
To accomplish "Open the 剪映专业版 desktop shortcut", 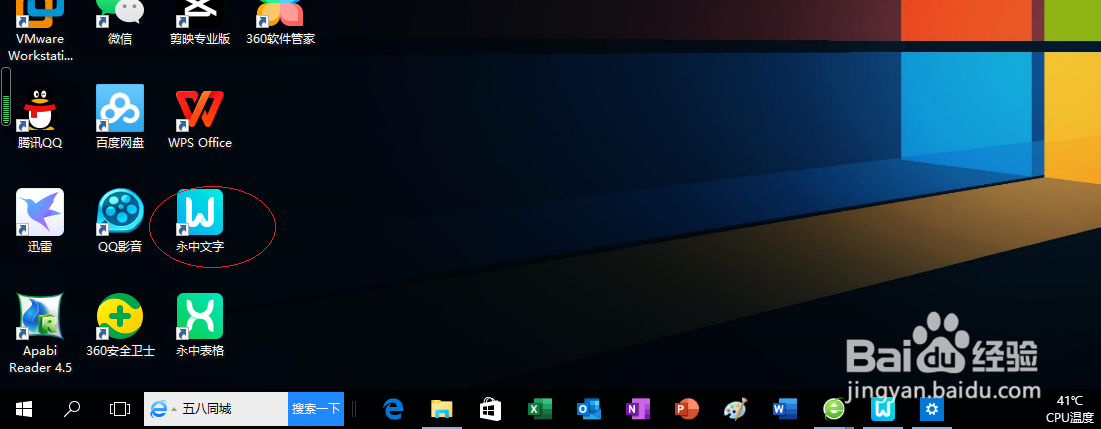I will (x=200, y=21).
